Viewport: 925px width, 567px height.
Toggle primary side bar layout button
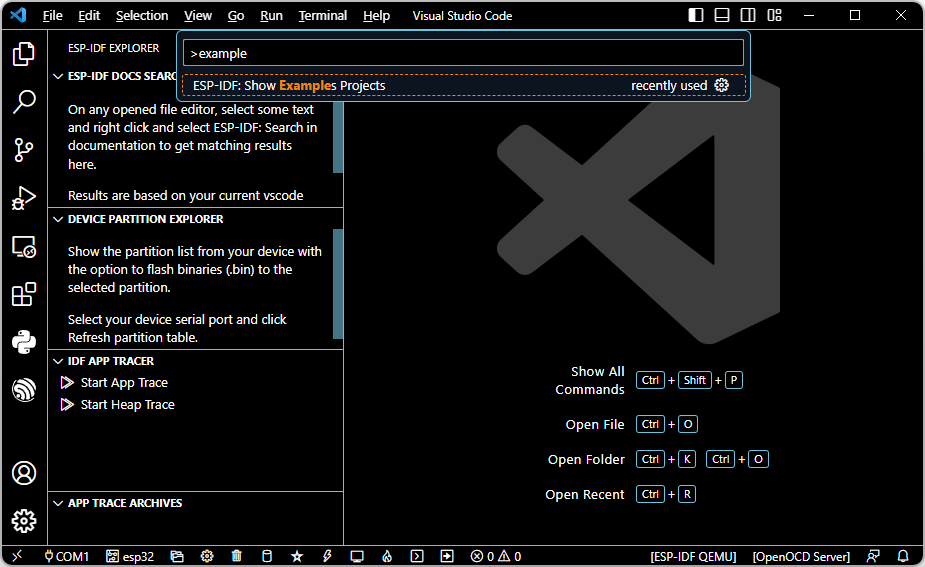tap(696, 15)
